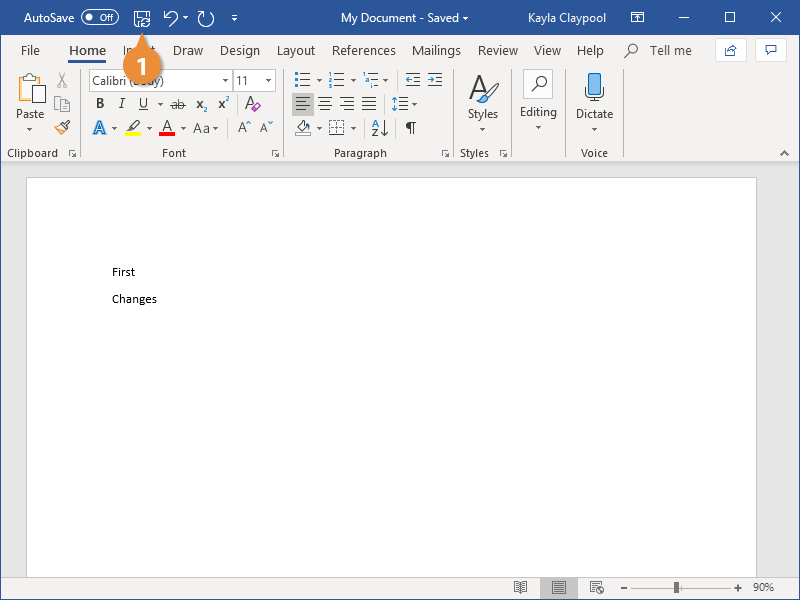Center align the paragraph

coord(324,103)
